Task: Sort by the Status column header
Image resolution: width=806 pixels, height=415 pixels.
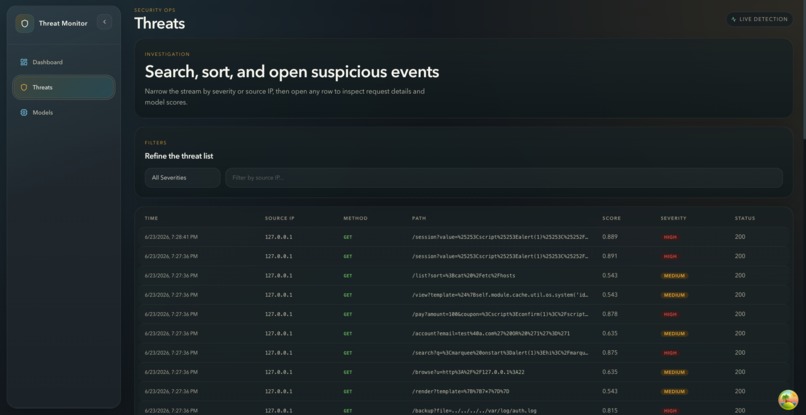Action: click(x=745, y=218)
